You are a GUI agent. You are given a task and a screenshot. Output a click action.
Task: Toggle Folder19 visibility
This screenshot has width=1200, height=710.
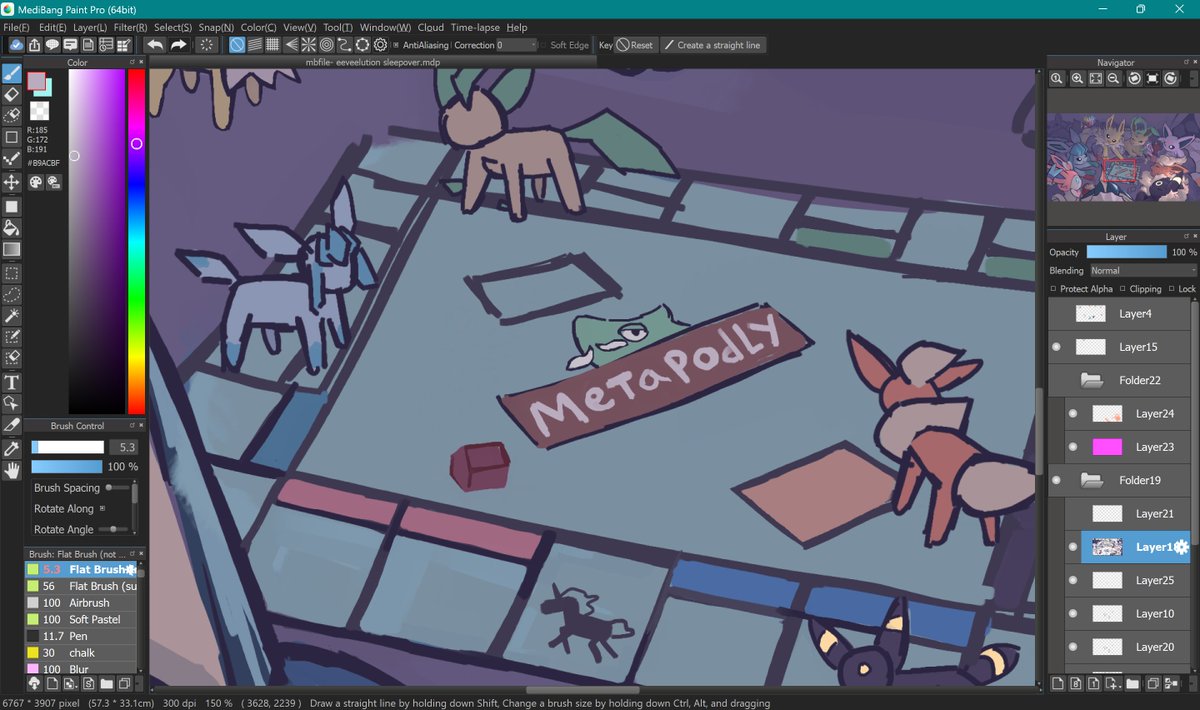(x=1058, y=480)
